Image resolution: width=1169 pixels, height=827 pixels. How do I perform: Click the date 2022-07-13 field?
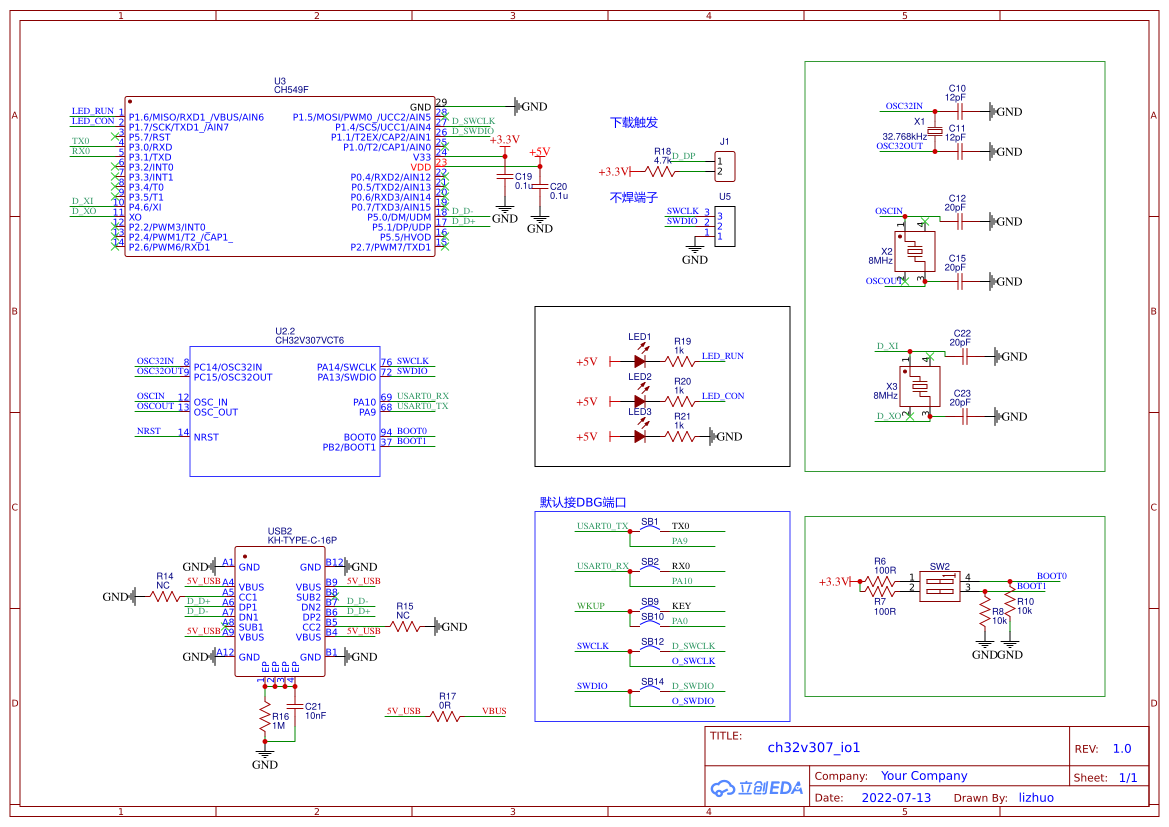click(895, 798)
